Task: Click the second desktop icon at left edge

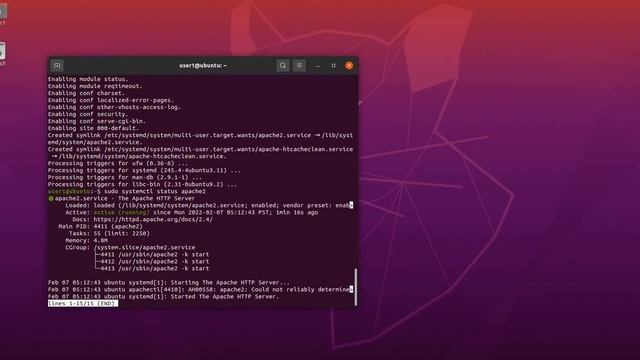Action: click(3, 53)
